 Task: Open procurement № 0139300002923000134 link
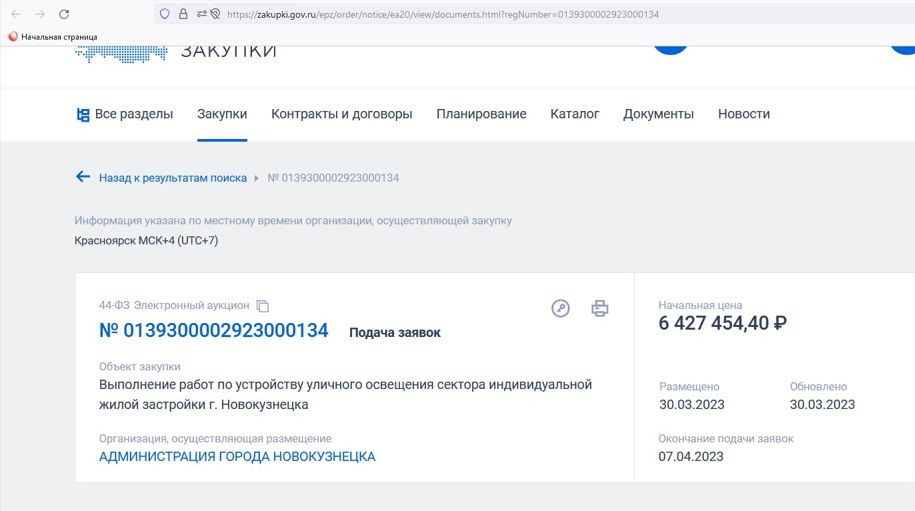coord(214,330)
